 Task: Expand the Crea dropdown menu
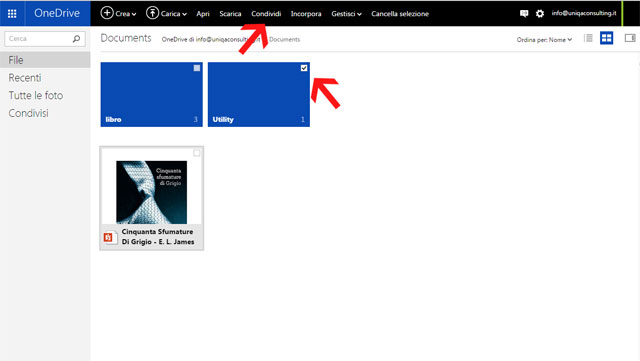[x=118, y=13]
